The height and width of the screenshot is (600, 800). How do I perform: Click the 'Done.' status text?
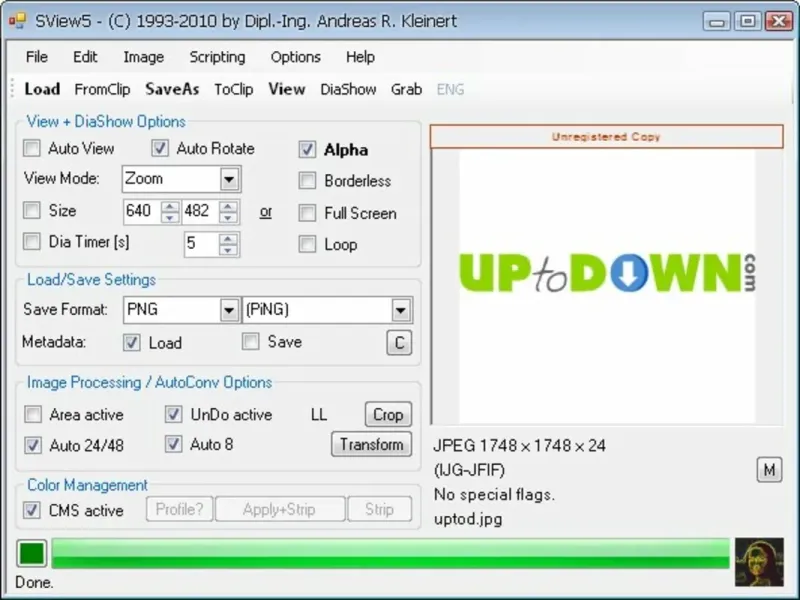coord(34,582)
